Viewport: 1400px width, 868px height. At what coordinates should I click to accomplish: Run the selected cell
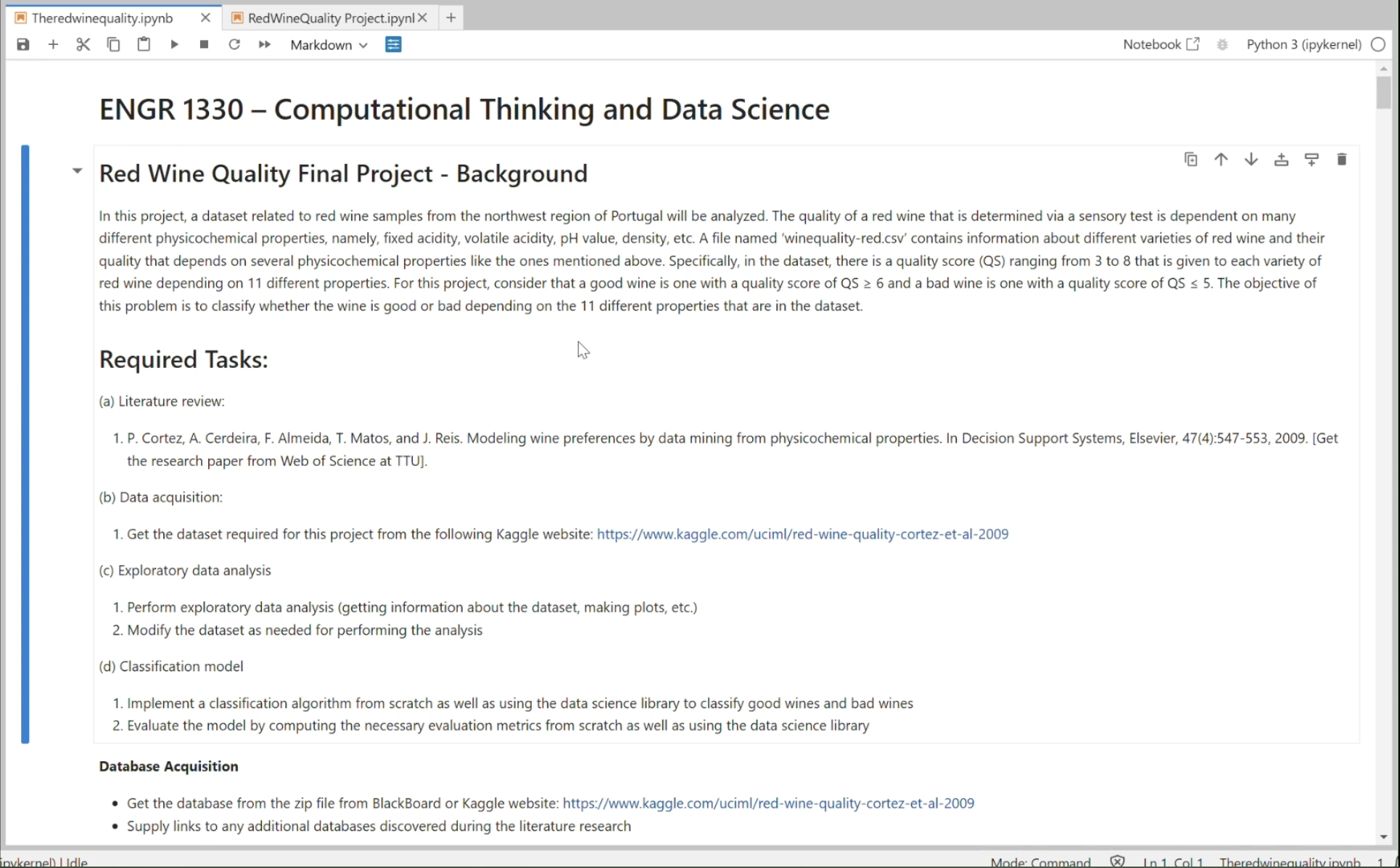tap(174, 45)
